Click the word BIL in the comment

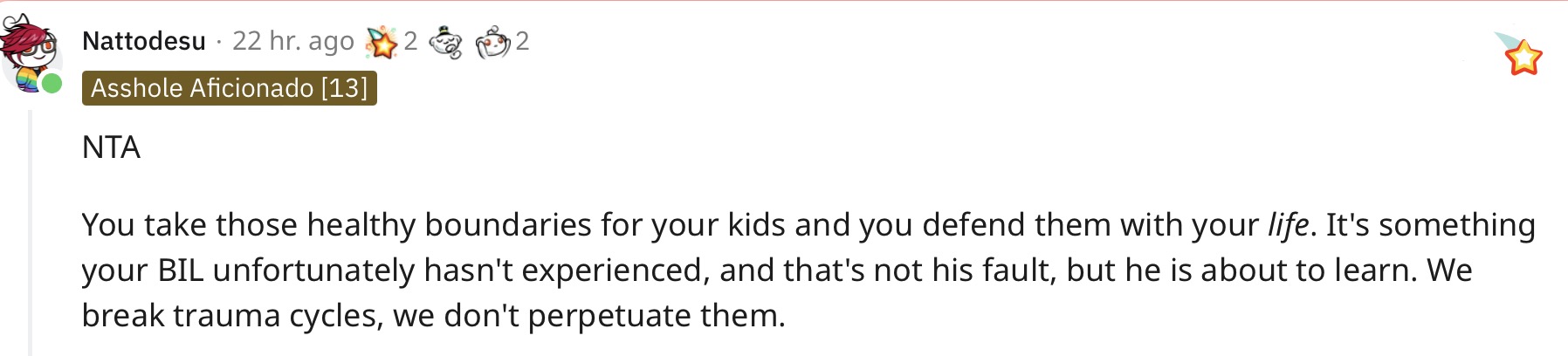181,270
